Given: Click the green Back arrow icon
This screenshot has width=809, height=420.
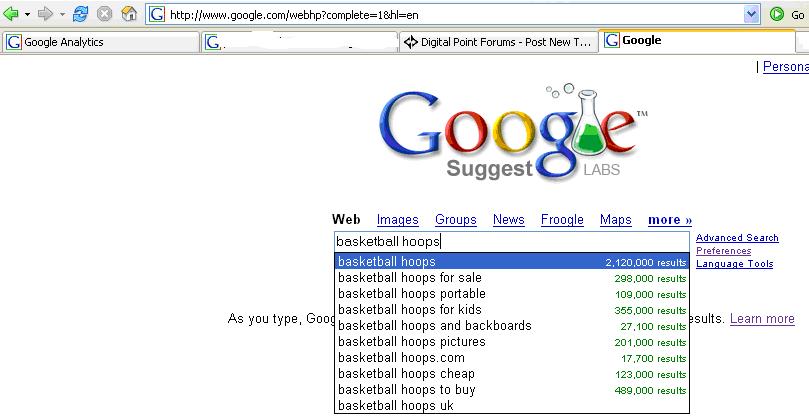Looking at the screenshot, I should [11, 14].
